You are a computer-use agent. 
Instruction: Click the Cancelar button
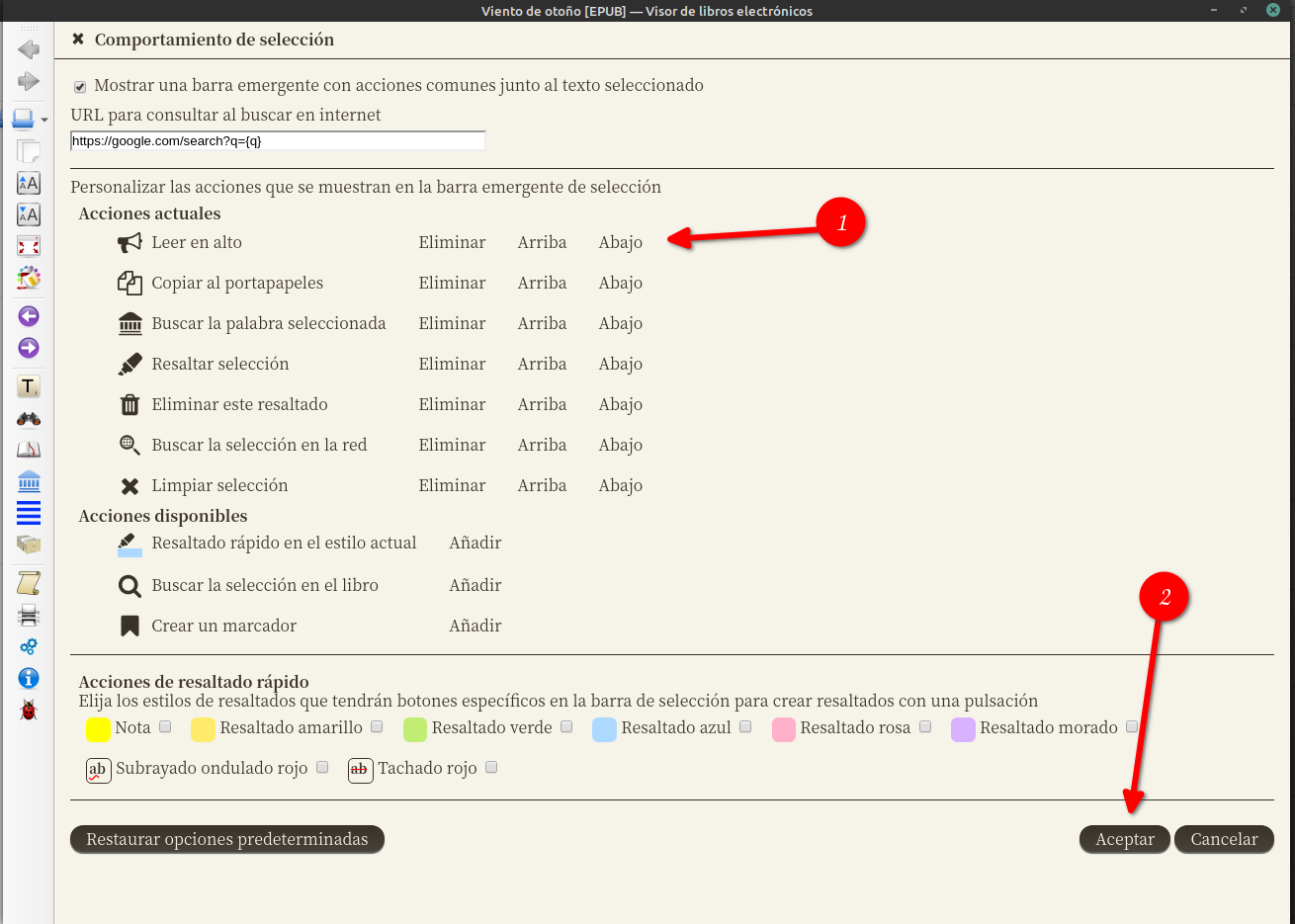click(1224, 839)
